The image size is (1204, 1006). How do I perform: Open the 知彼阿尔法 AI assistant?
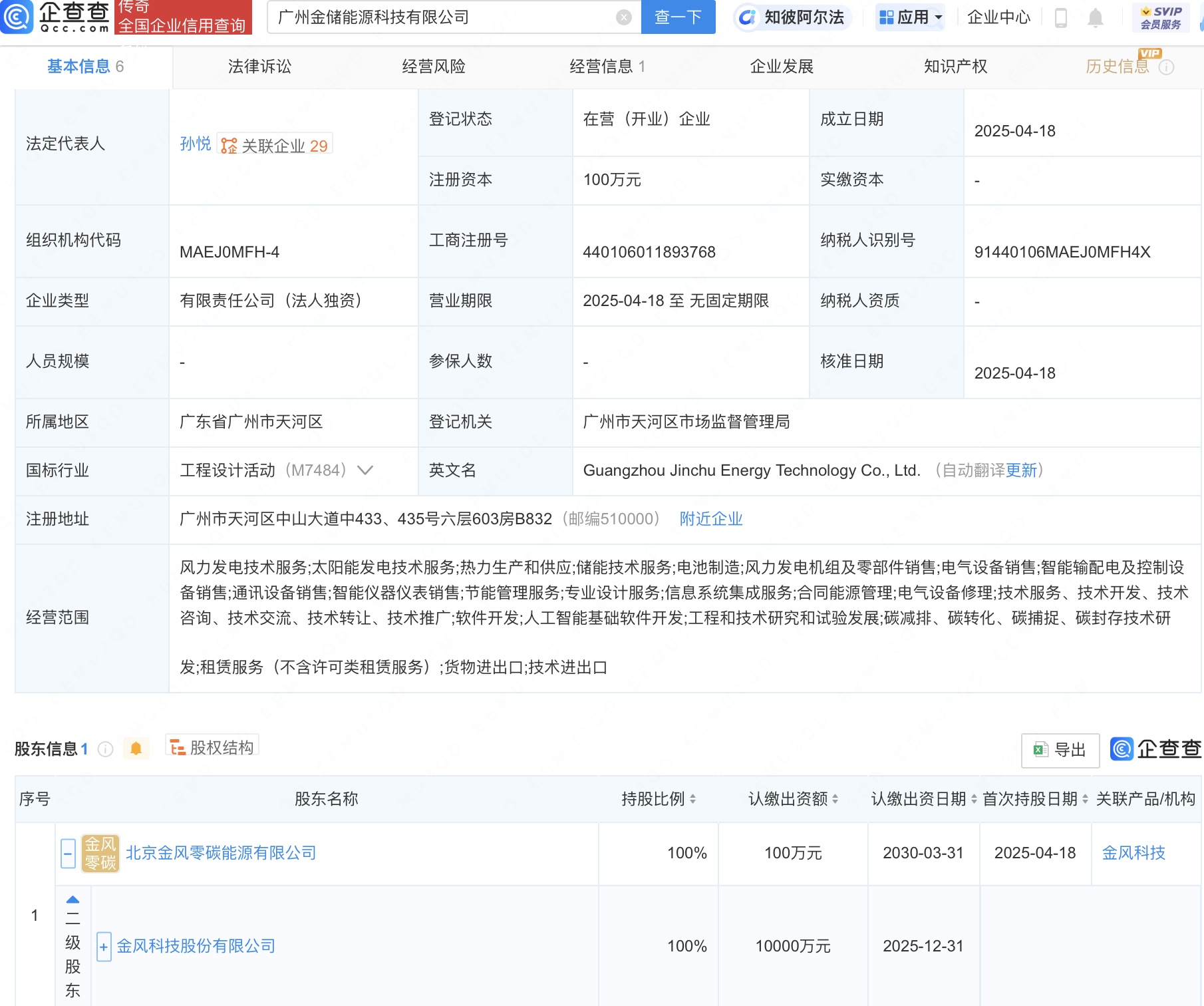pyautogui.click(x=793, y=17)
